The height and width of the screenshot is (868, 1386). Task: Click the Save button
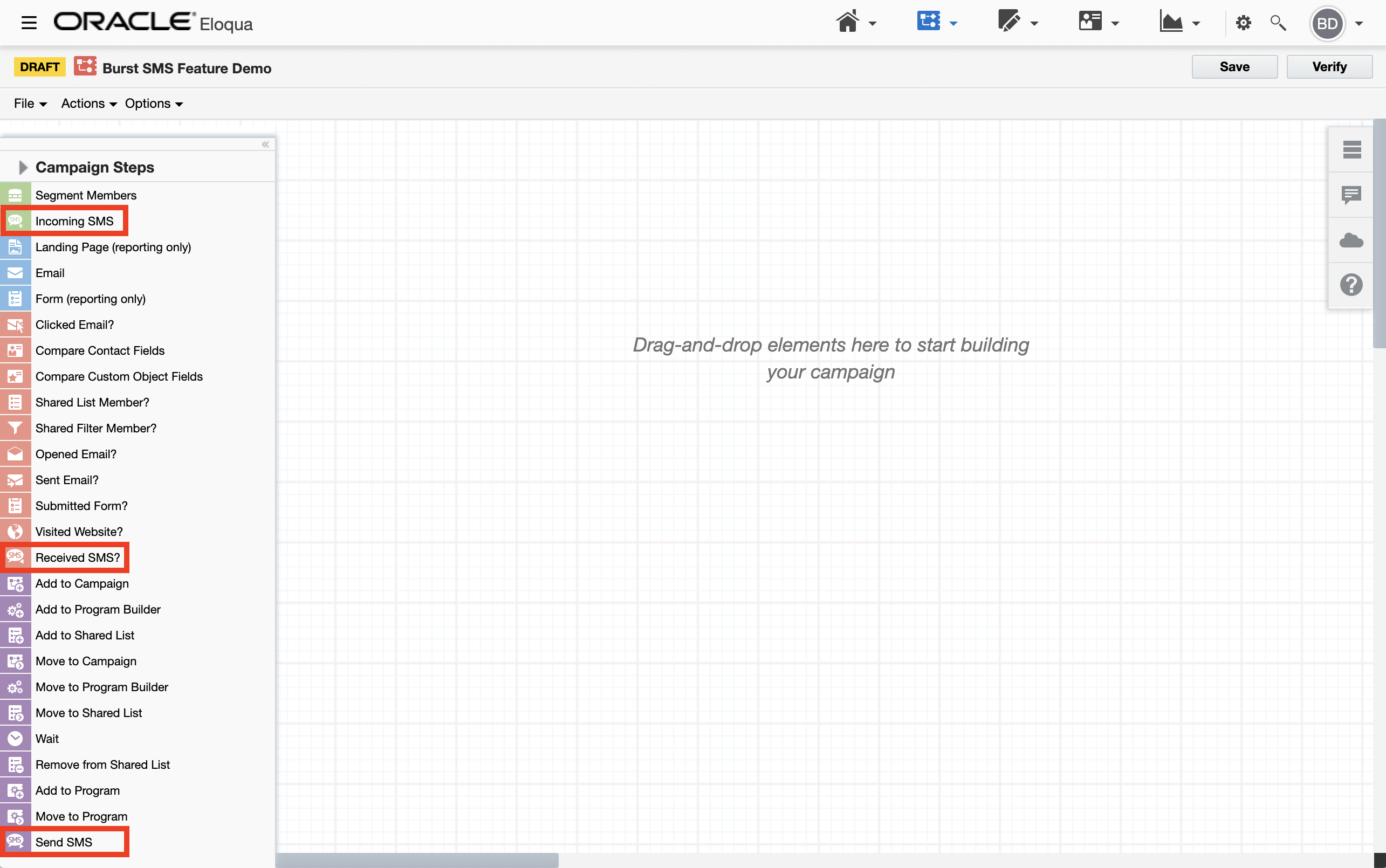tap(1234, 67)
